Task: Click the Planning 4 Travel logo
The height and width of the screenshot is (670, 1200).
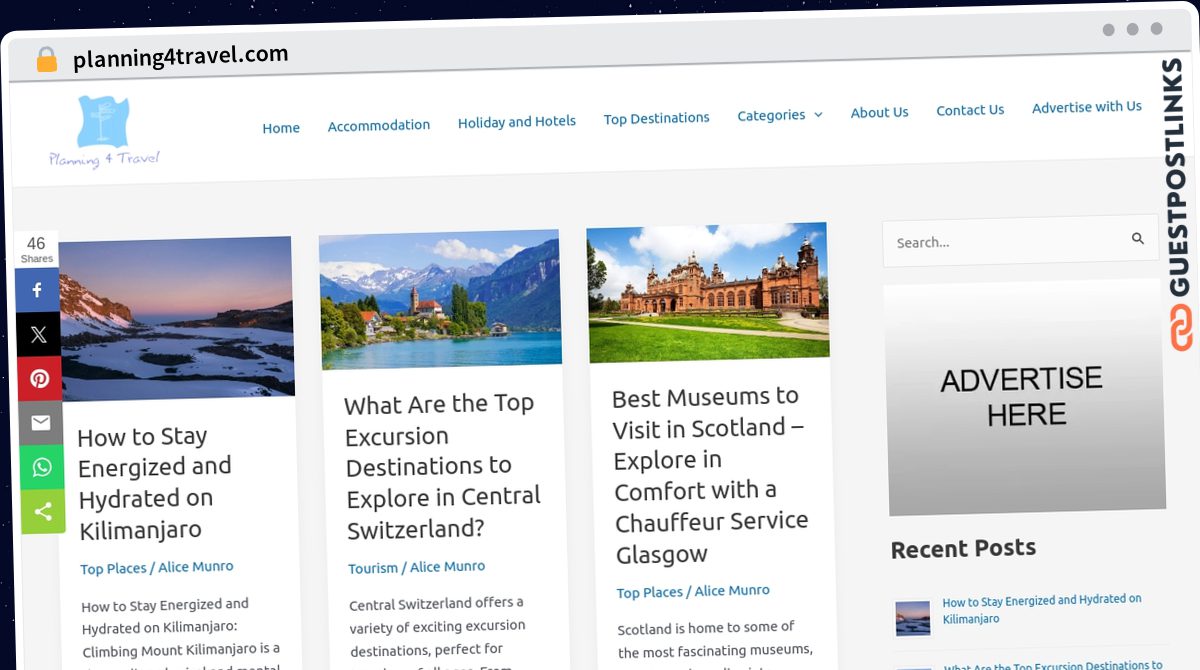Action: 105,131
